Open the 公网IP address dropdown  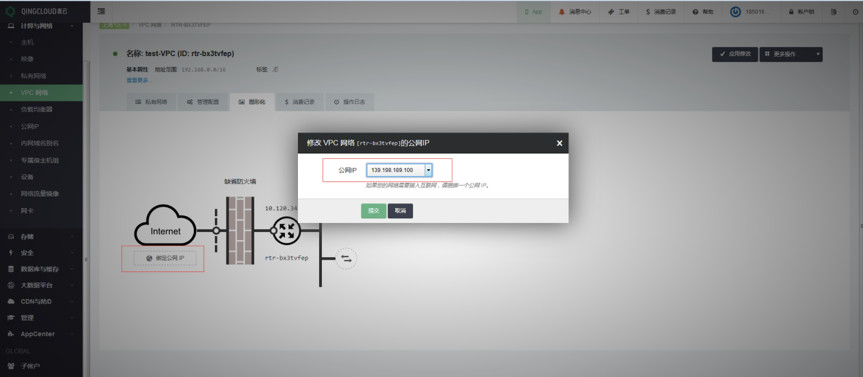(x=400, y=170)
